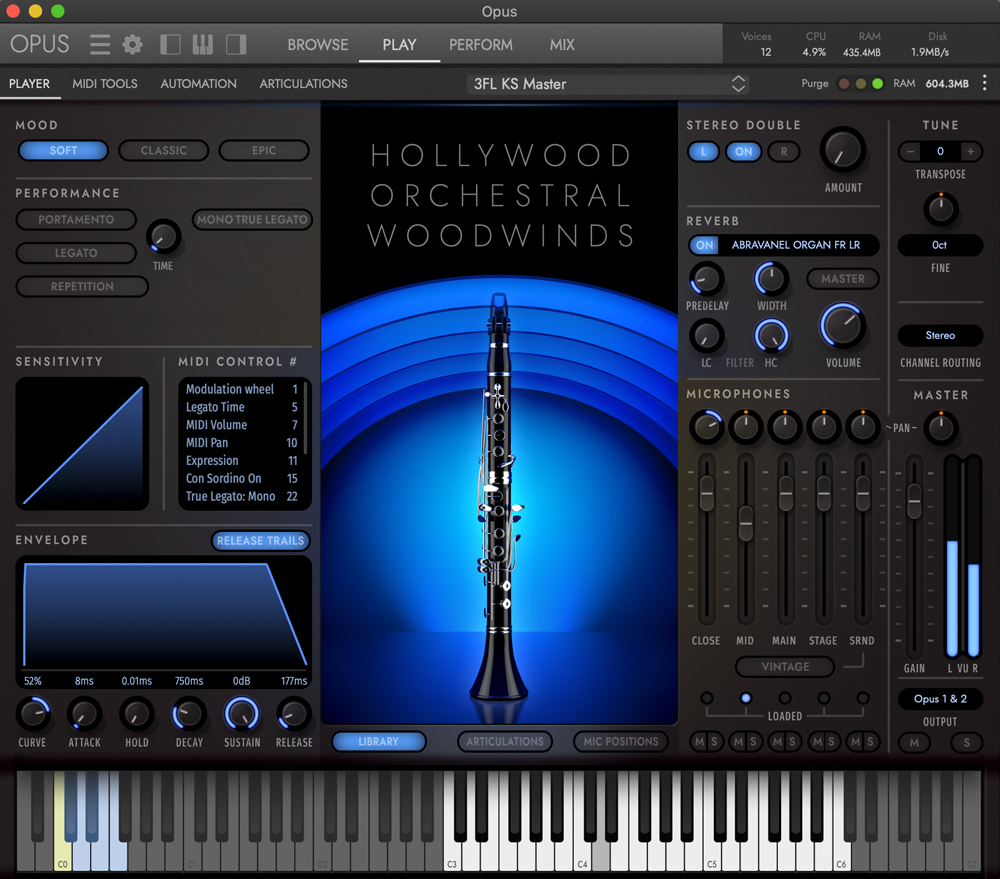The image size is (1000, 879).
Task: Open the Opus 1 & 2 output selector
Action: (940, 699)
